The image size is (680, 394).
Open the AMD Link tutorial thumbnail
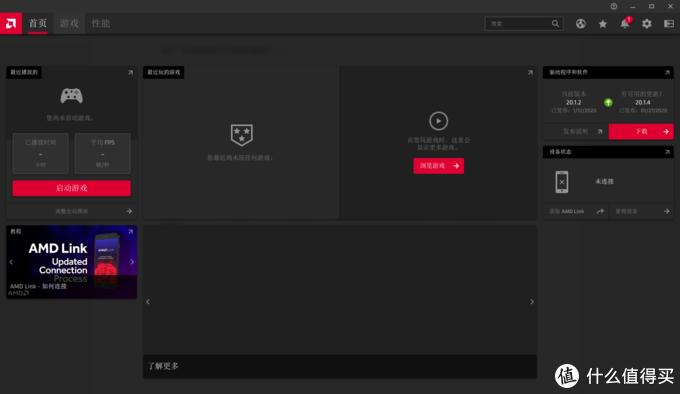coord(72,262)
